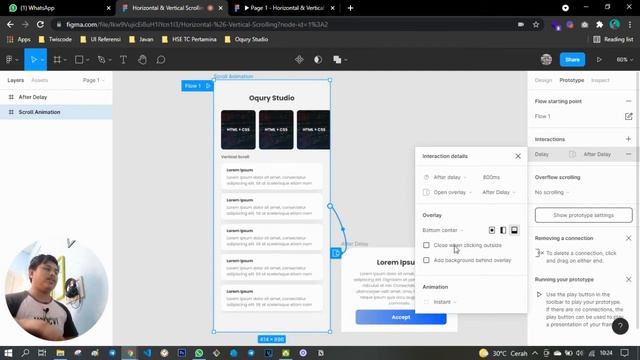640x360 pixels.
Task: Click the Flow 1 play badge on canvas
Action: pyautogui.click(x=197, y=86)
